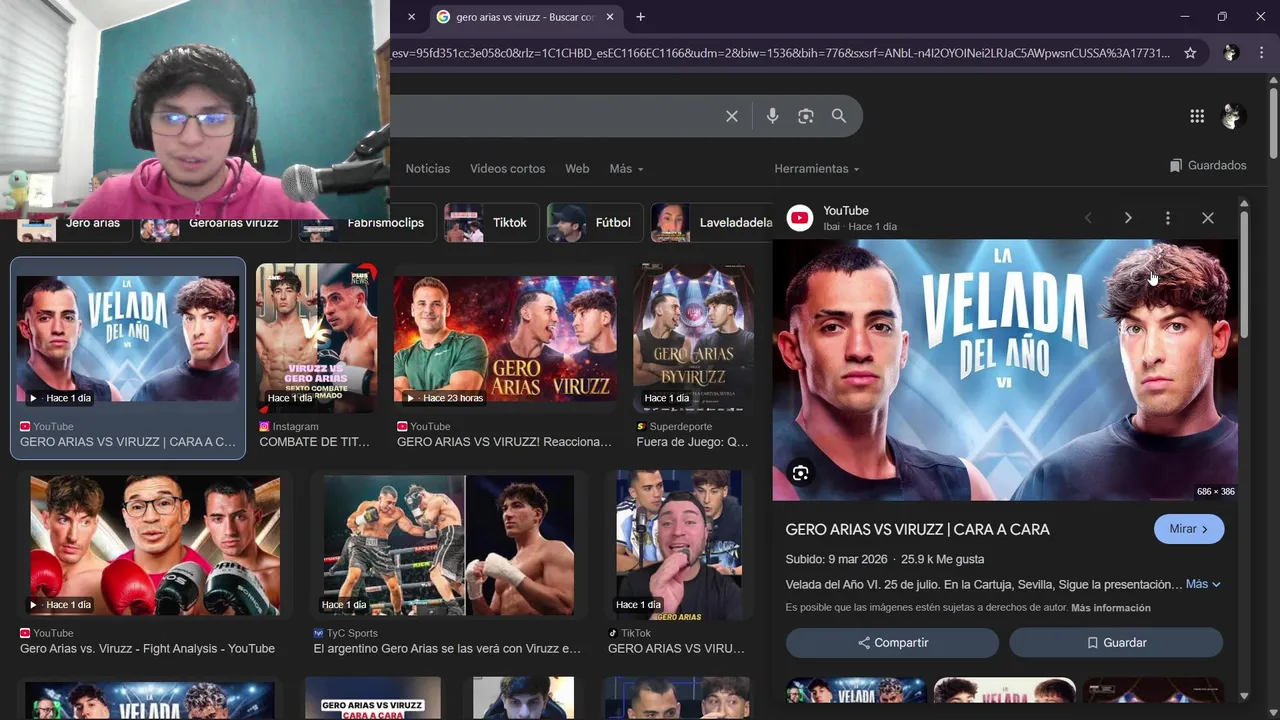The height and width of the screenshot is (720, 1280).
Task: Open Guardados saved items
Action: (x=1208, y=166)
